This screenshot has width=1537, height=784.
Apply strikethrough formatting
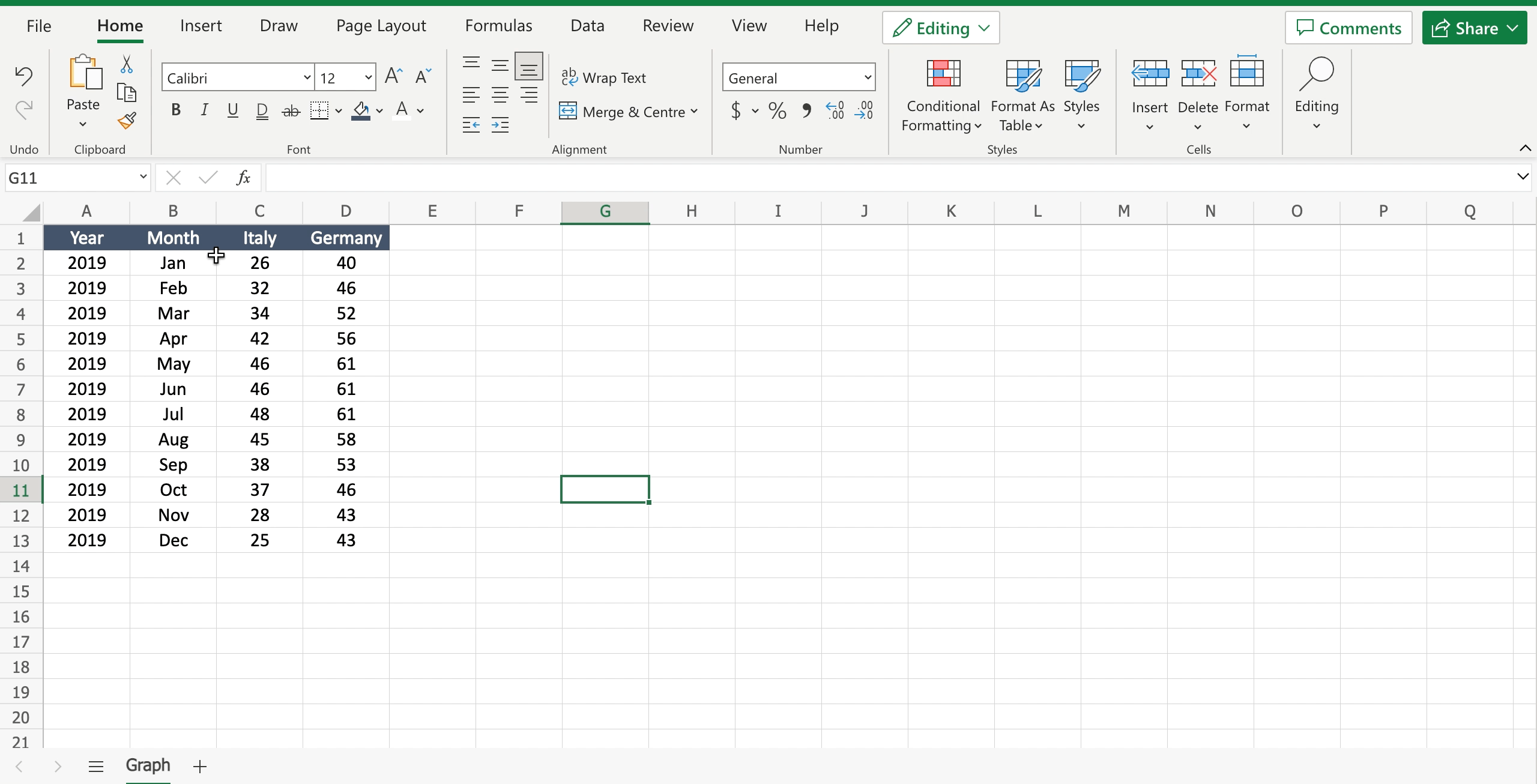point(291,110)
